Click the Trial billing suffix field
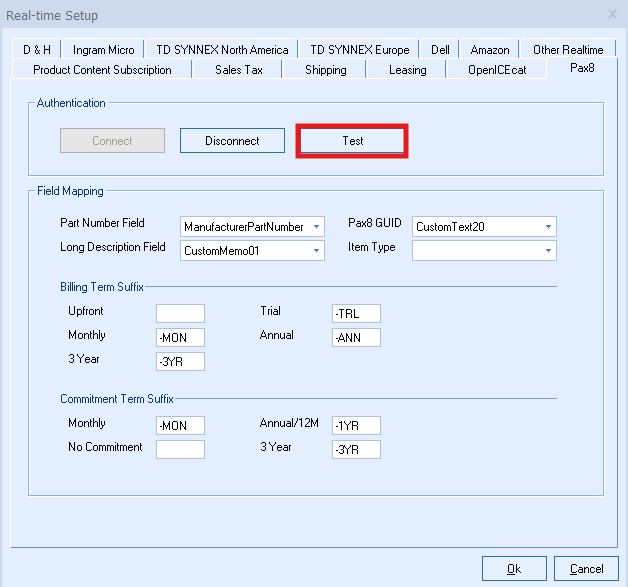628x587 pixels. (x=356, y=314)
